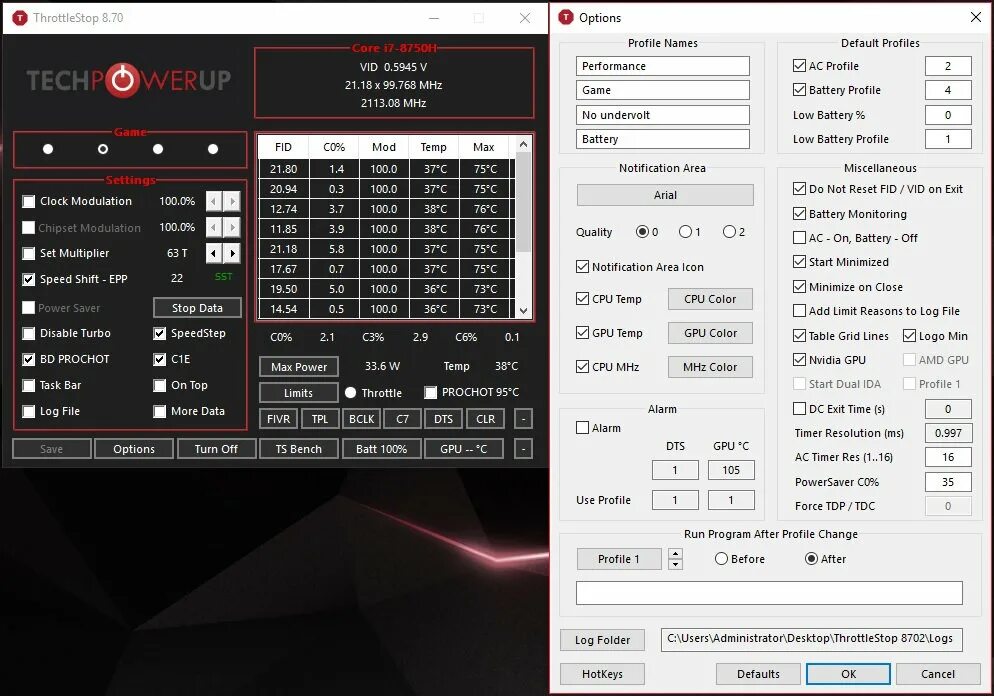Click the ThrottleStop title bar icon

[x=20, y=18]
